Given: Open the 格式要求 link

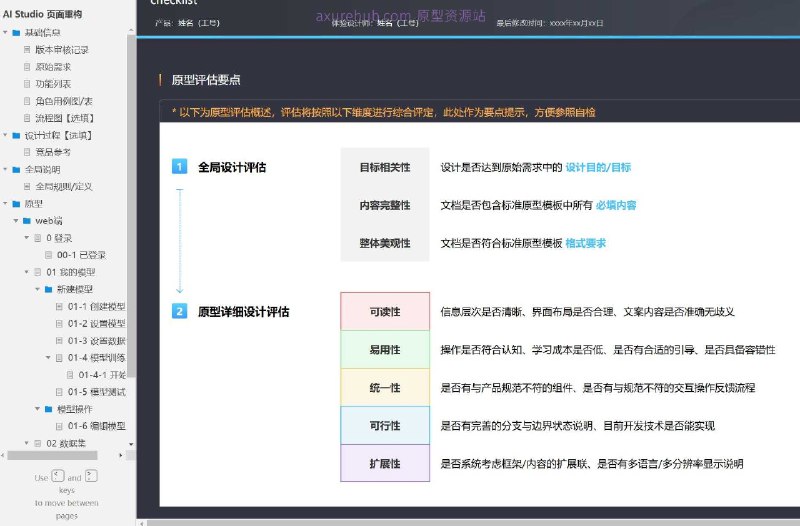Looking at the screenshot, I should [586, 243].
